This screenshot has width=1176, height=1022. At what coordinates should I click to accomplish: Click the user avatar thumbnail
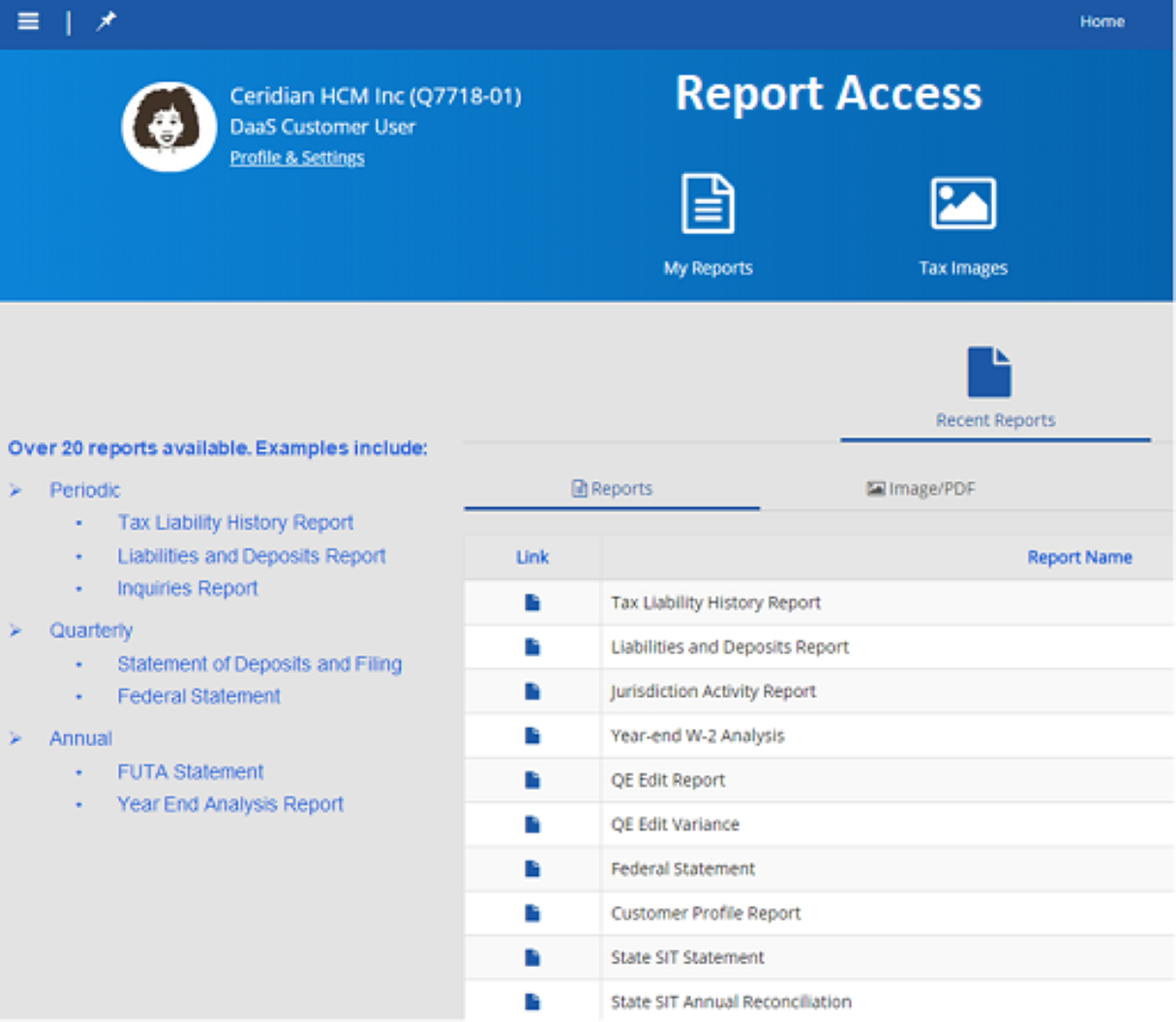click(x=169, y=126)
